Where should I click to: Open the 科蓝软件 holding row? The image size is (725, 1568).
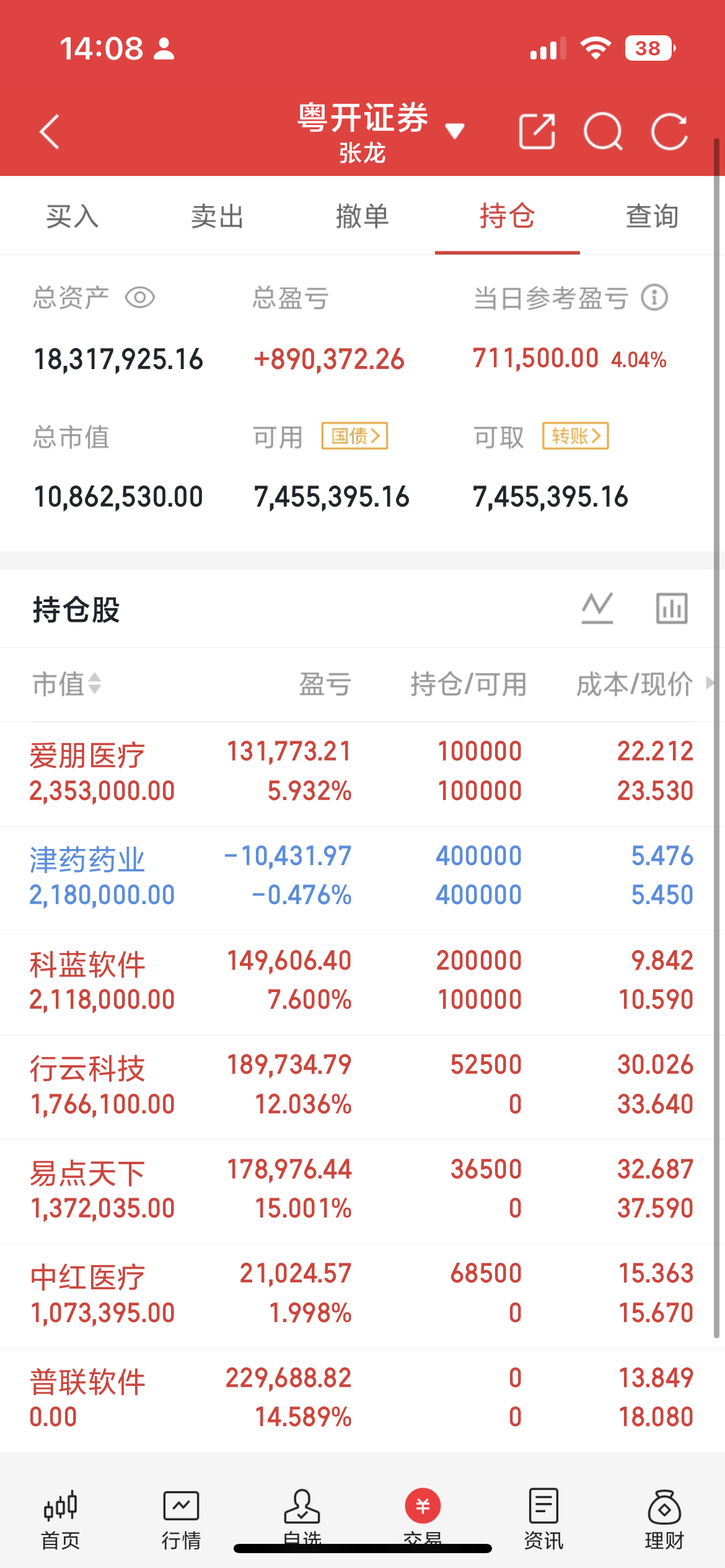point(362,983)
